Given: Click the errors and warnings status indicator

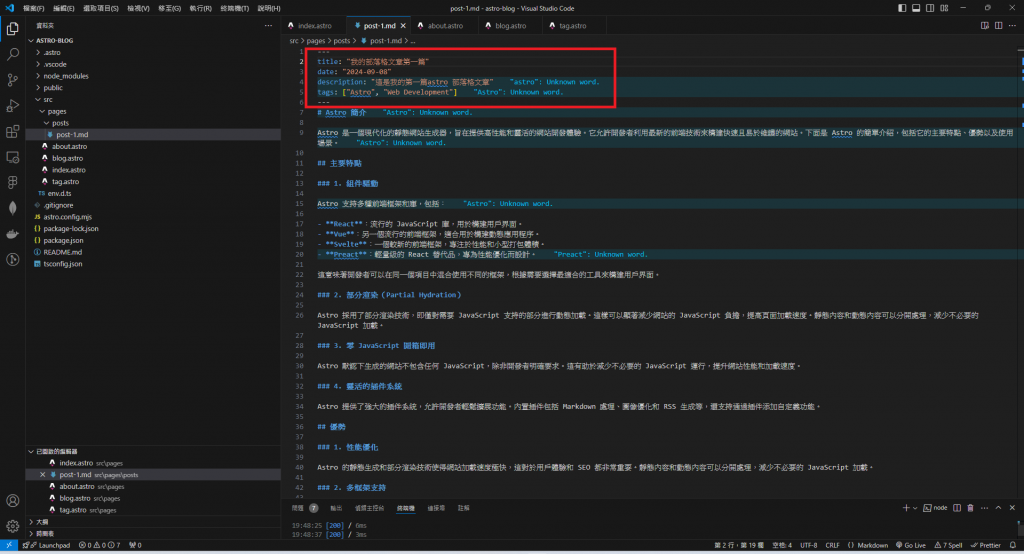Looking at the screenshot, I should tap(100, 545).
